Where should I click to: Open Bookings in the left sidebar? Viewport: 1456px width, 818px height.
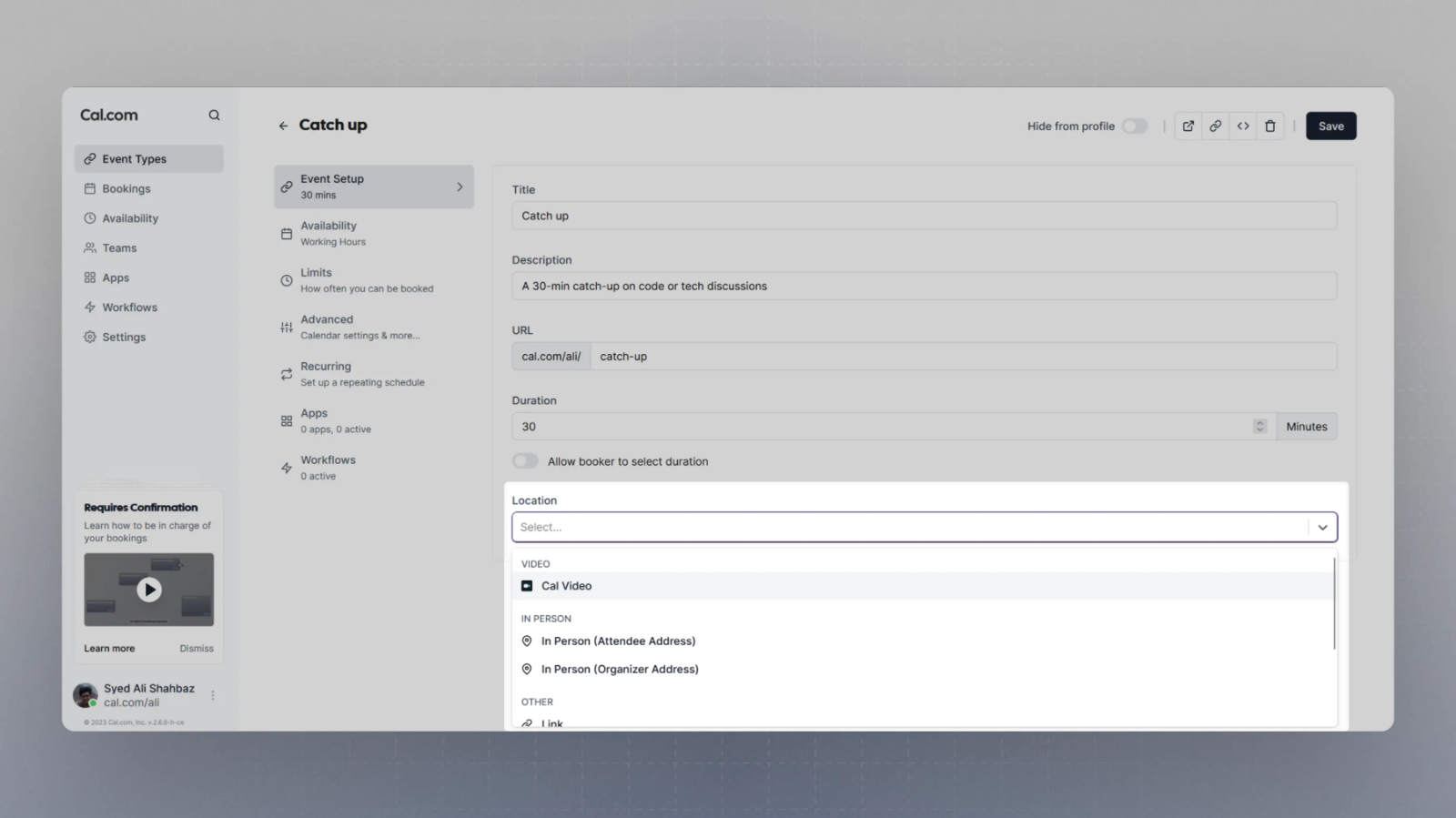[x=126, y=189]
